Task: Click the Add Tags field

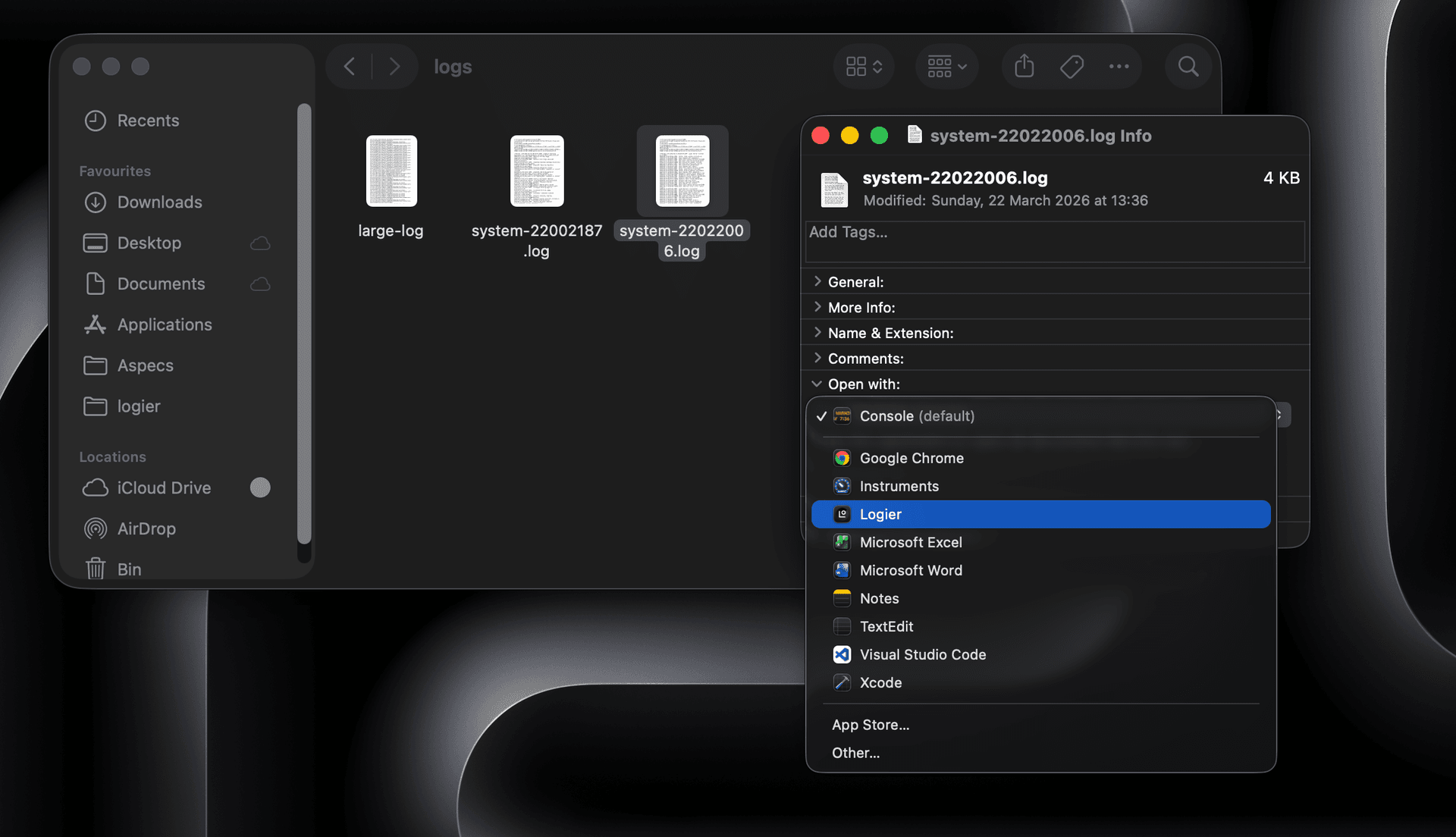Action: [x=1054, y=242]
